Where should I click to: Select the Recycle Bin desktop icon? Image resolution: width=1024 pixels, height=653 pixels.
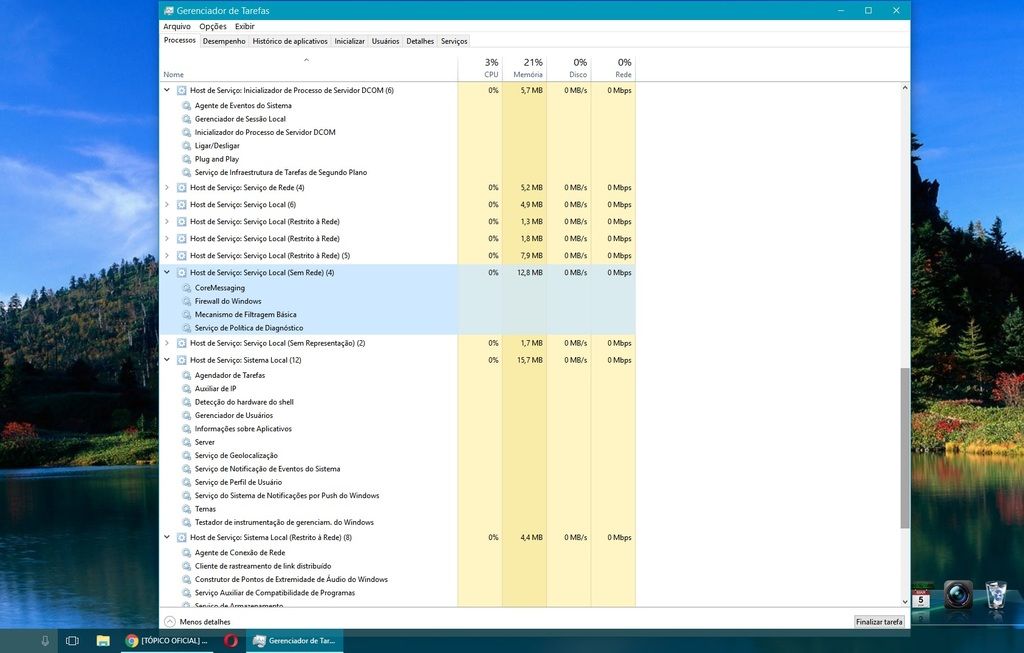pyautogui.click(x=996, y=595)
